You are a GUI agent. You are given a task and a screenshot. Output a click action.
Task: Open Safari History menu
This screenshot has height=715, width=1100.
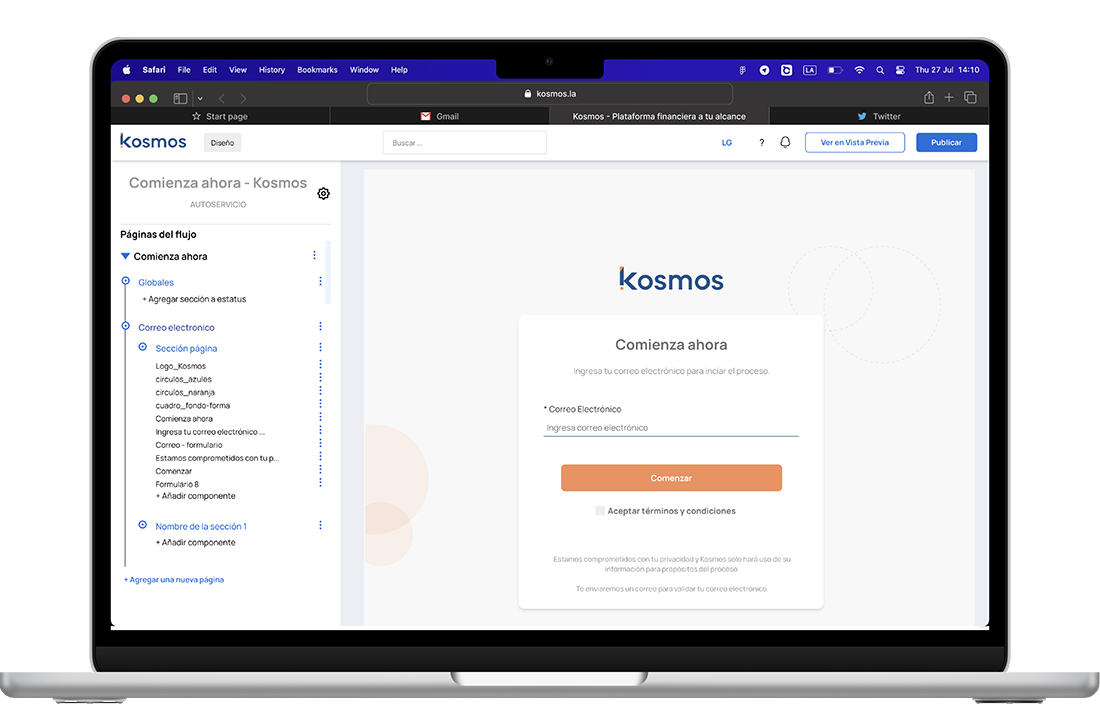pyautogui.click(x=271, y=70)
